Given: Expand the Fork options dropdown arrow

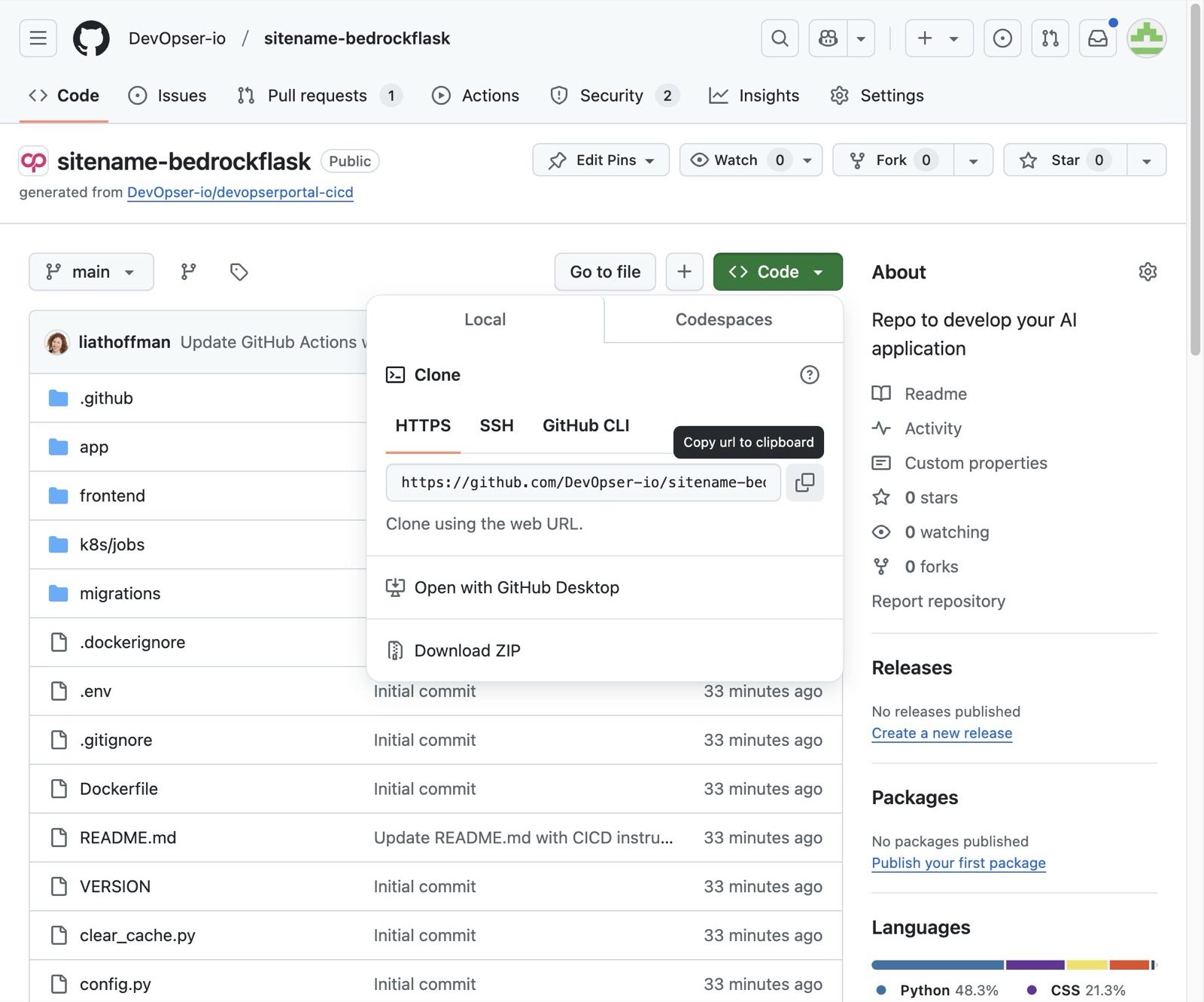Looking at the screenshot, I should coord(973,160).
